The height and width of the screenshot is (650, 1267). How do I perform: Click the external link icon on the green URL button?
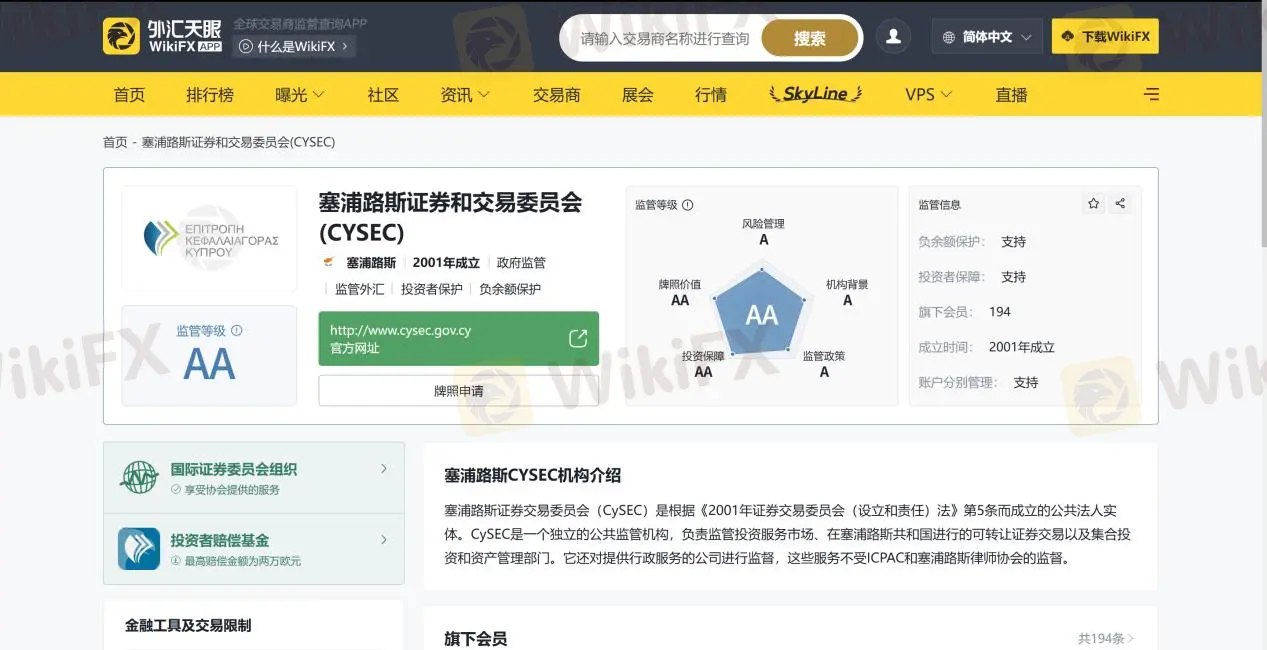coord(578,338)
